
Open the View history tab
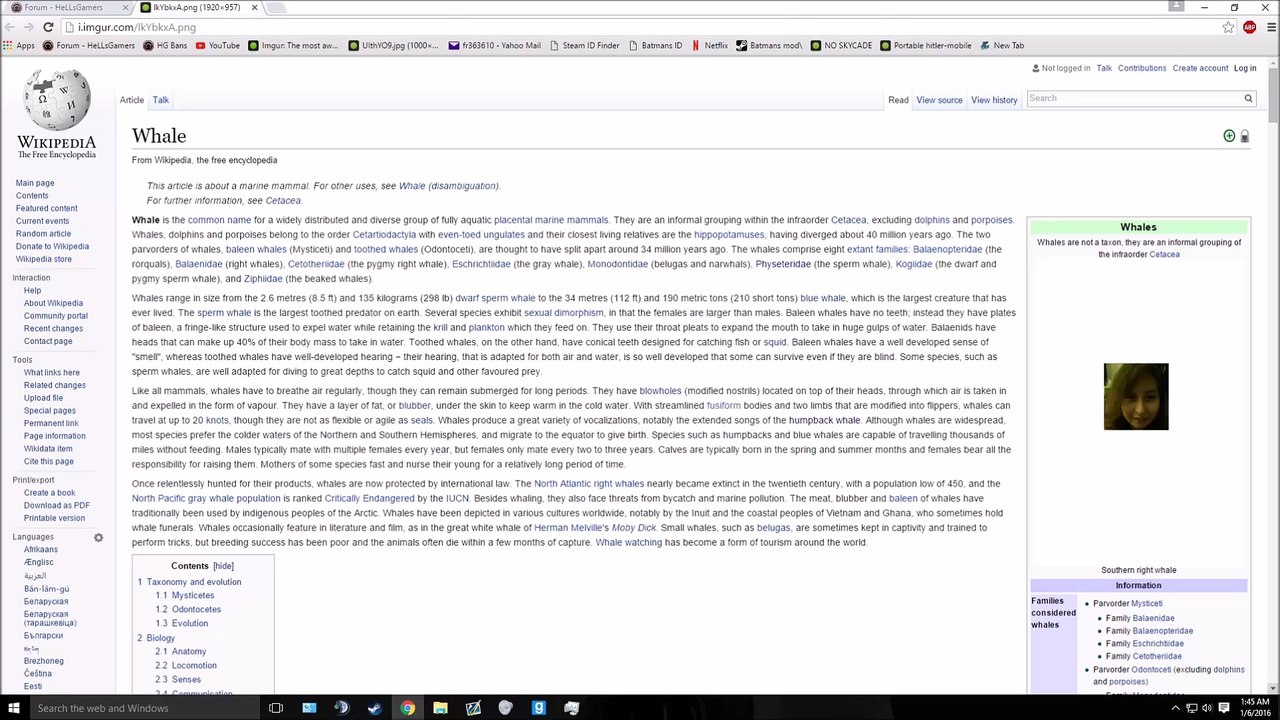coord(994,100)
